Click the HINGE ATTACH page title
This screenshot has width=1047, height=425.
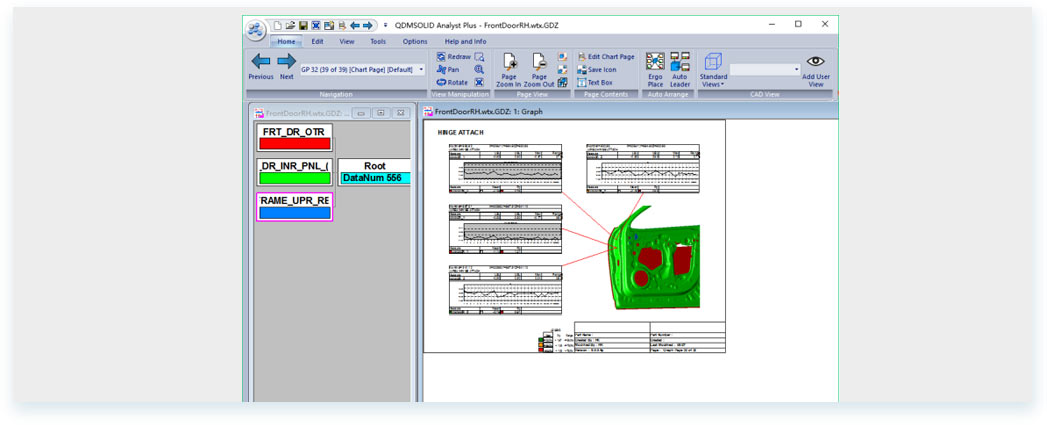(x=461, y=133)
